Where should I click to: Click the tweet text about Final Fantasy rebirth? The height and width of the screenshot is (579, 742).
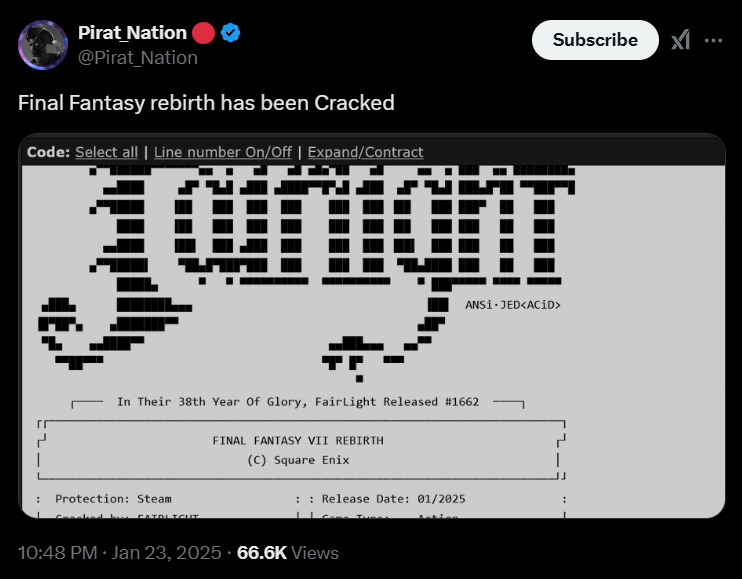coord(206,103)
